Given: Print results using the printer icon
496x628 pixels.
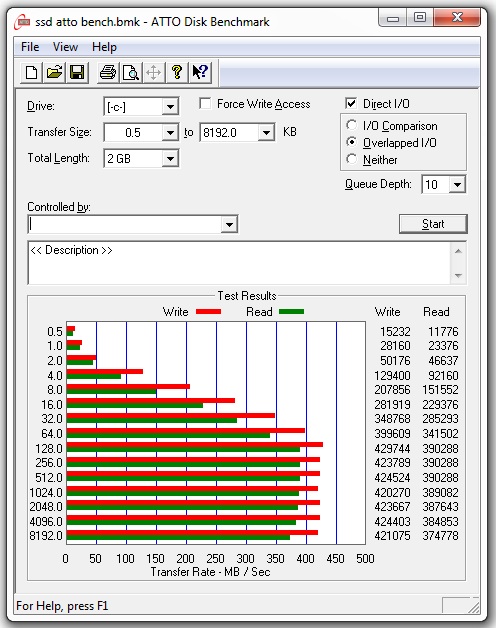Looking at the screenshot, I should (x=108, y=72).
